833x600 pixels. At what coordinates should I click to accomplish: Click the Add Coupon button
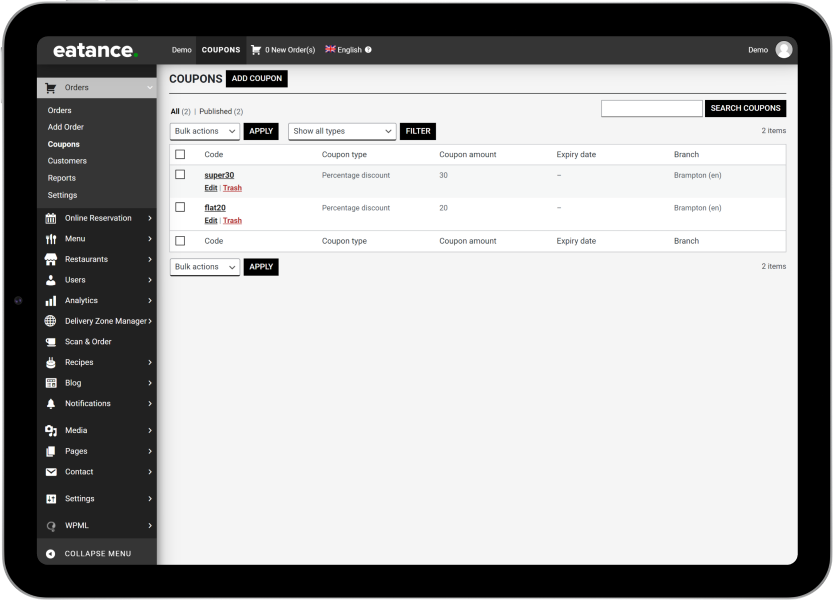point(257,79)
